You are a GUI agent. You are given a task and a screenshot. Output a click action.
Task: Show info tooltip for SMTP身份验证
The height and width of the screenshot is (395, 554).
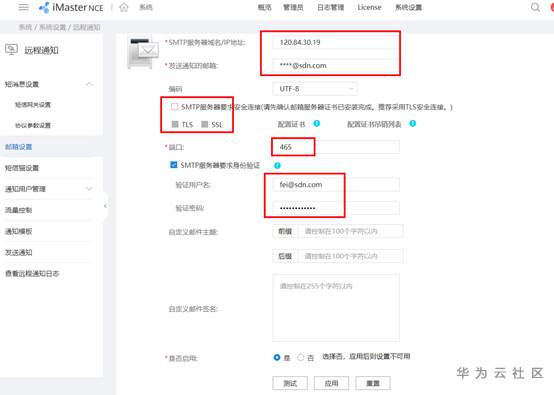(x=277, y=165)
